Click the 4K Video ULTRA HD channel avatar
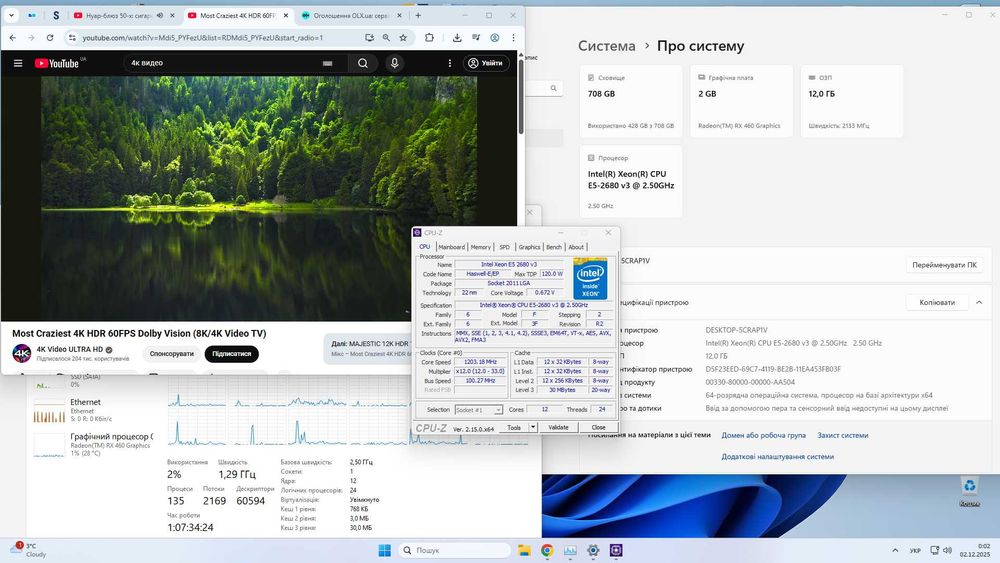This screenshot has width=1000, height=563. [22, 353]
